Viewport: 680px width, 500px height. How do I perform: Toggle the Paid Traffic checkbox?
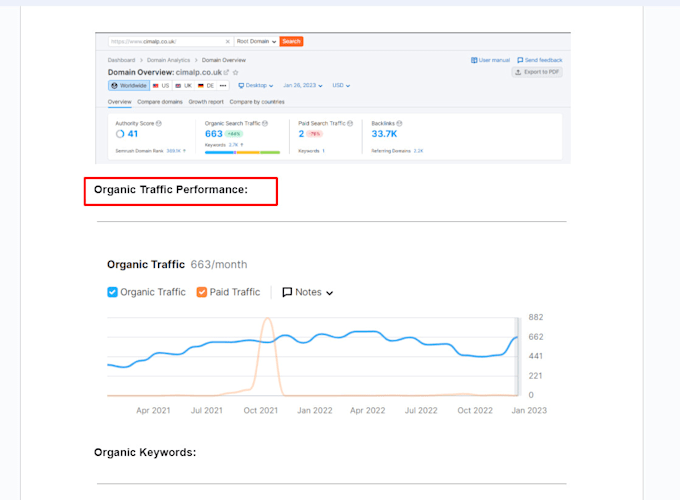[x=202, y=292]
